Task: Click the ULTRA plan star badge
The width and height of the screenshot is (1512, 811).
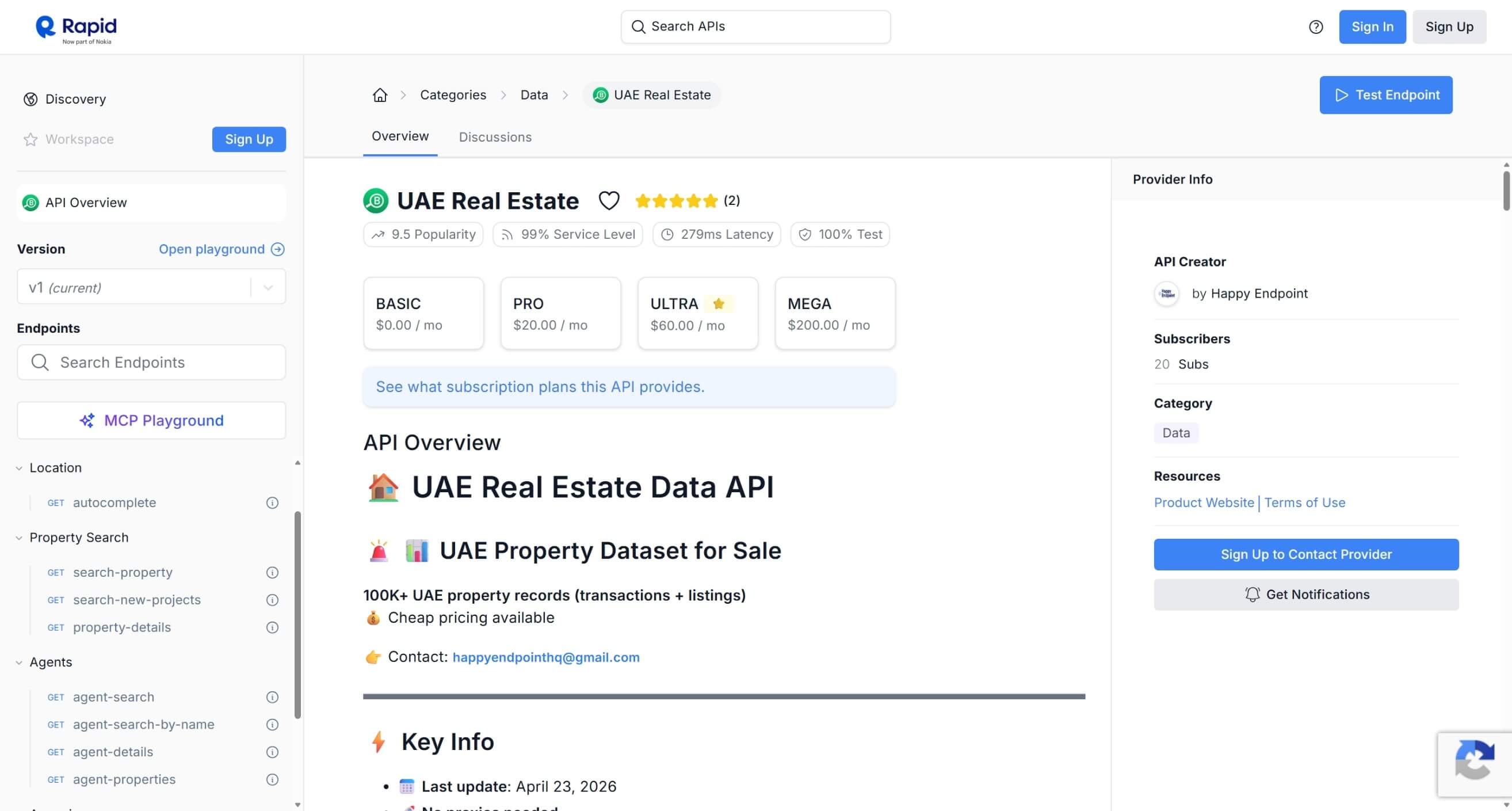Action: [x=719, y=303]
